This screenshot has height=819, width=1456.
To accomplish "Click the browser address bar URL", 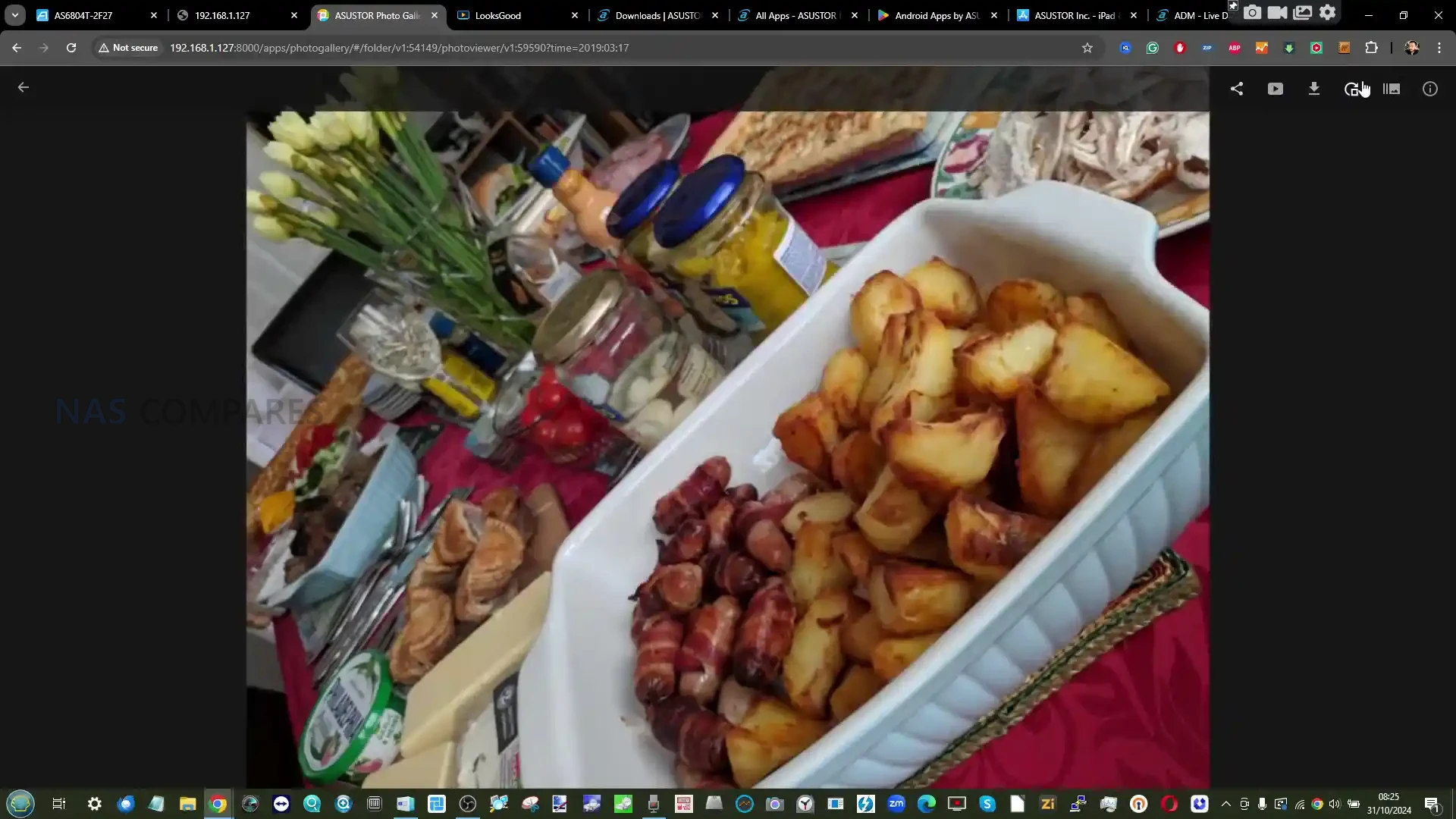I will click(x=399, y=48).
